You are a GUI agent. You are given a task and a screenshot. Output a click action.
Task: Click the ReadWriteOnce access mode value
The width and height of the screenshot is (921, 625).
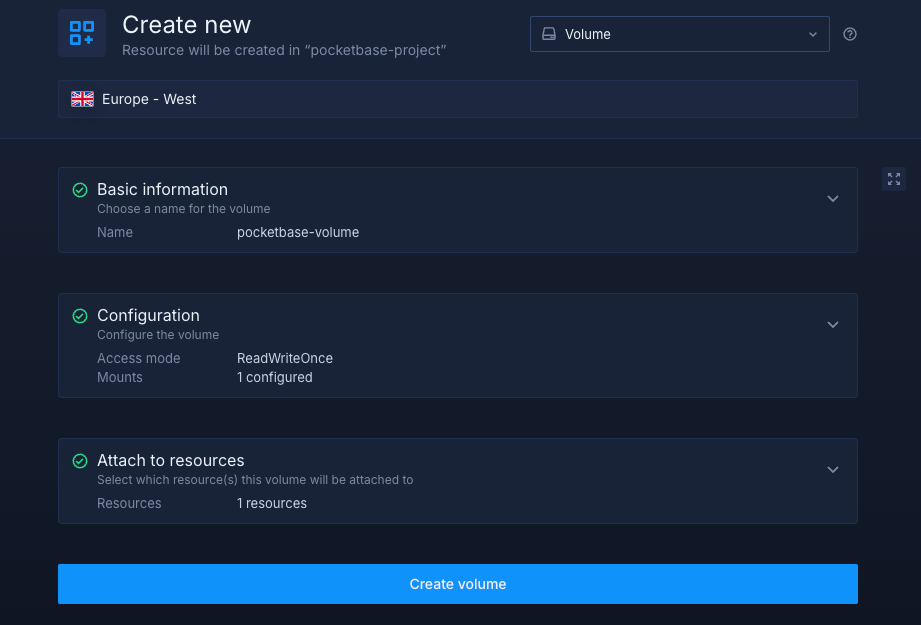point(284,358)
